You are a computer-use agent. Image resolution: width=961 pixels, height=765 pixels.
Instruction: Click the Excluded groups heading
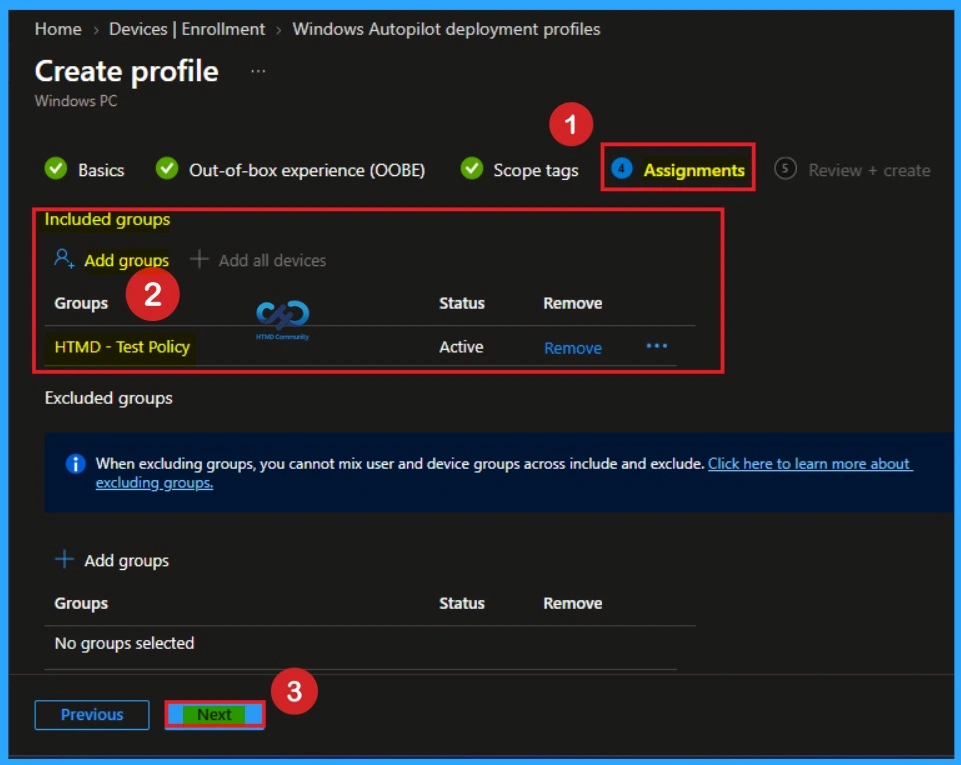pos(108,398)
